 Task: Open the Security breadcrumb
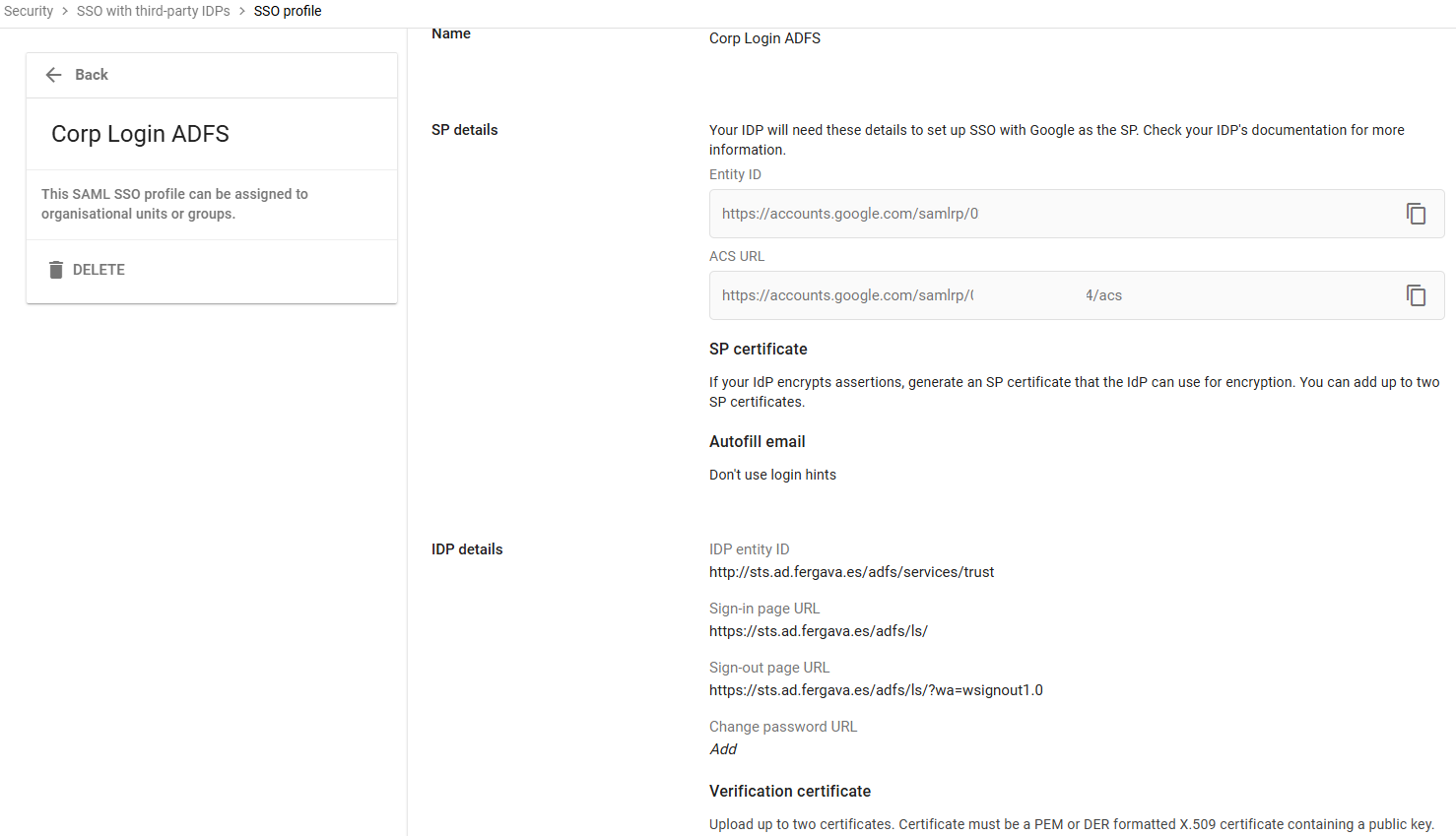pyautogui.click(x=29, y=11)
